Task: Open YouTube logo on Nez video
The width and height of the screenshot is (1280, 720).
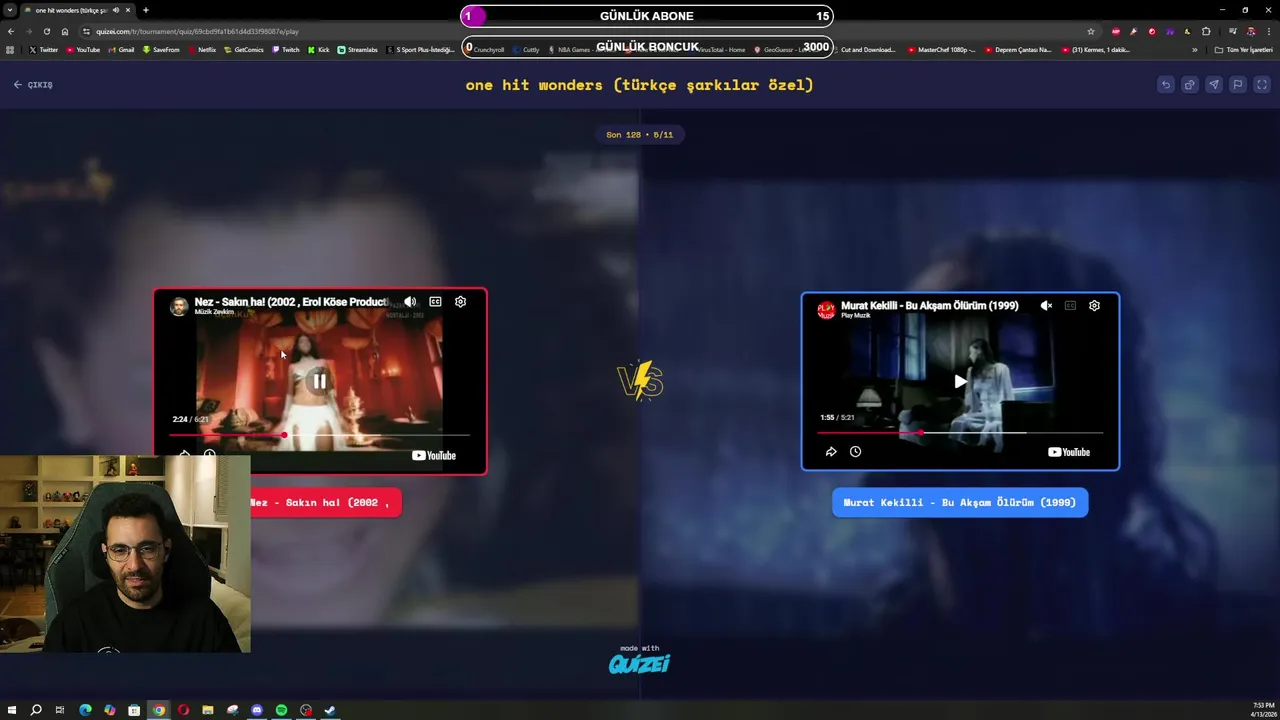Action: [x=434, y=455]
